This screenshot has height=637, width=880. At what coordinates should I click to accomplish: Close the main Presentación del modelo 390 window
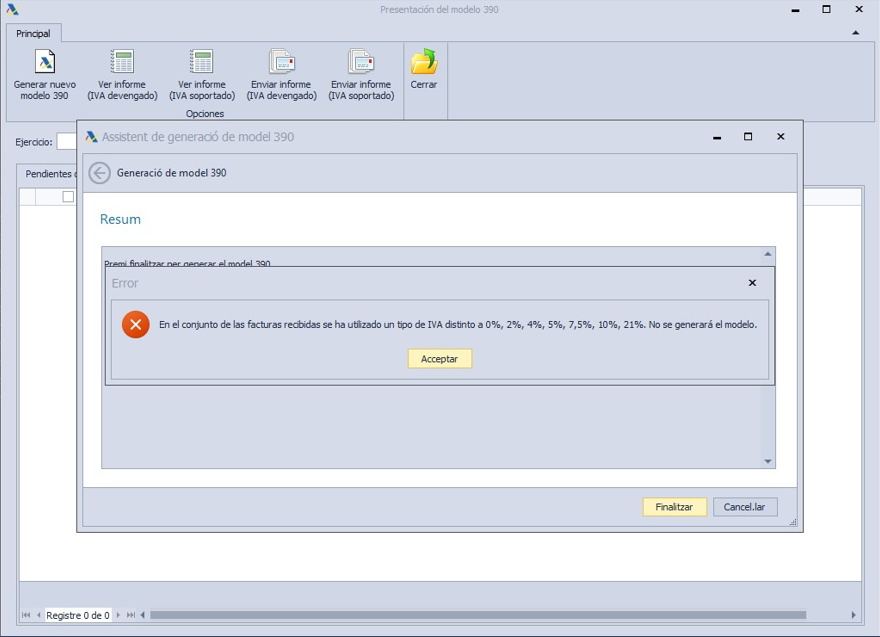859,9
